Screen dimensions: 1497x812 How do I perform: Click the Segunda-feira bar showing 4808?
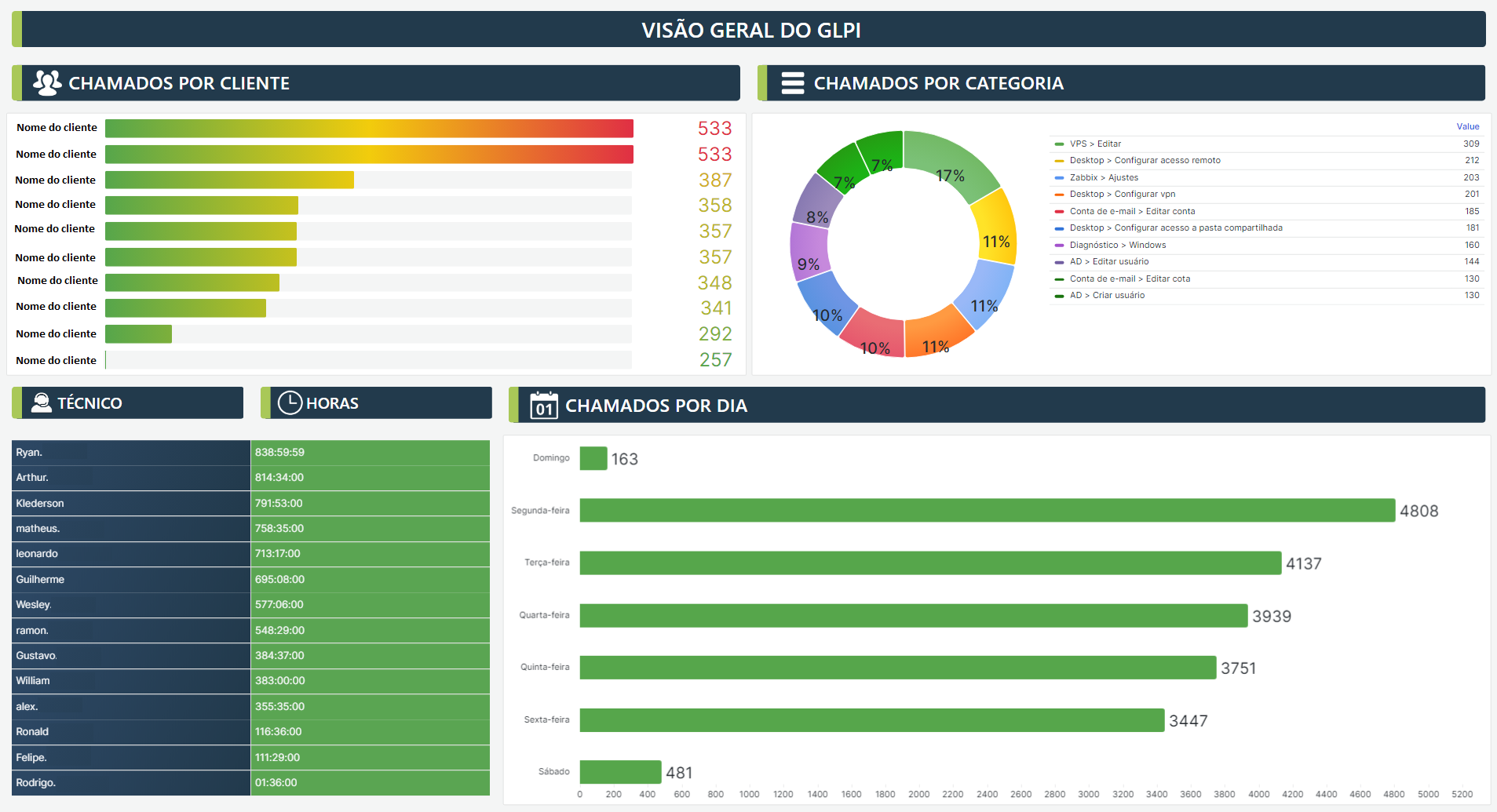(987, 510)
